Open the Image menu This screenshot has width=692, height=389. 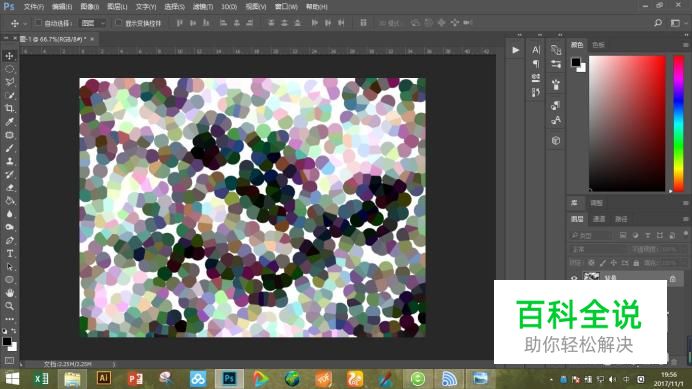coord(90,7)
